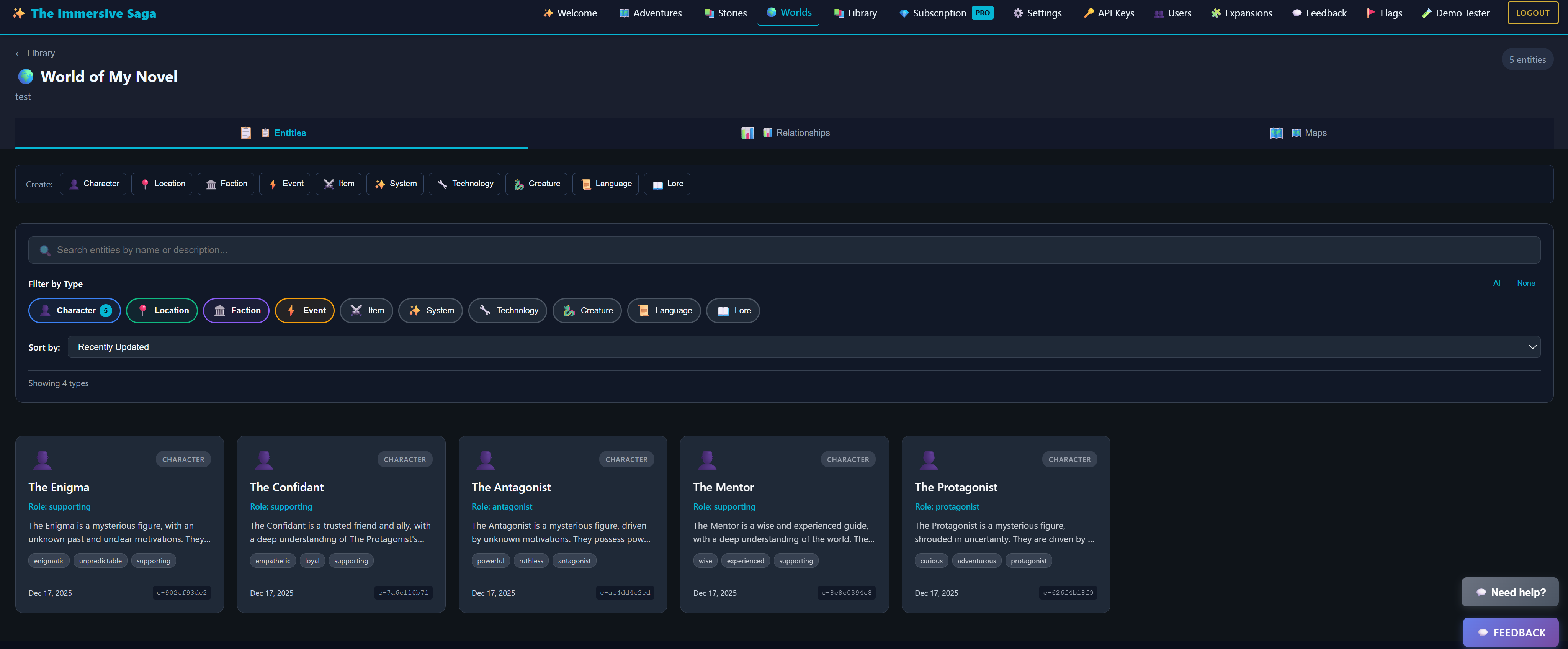
Task: Toggle the Event type filter chip
Action: [x=304, y=311]
